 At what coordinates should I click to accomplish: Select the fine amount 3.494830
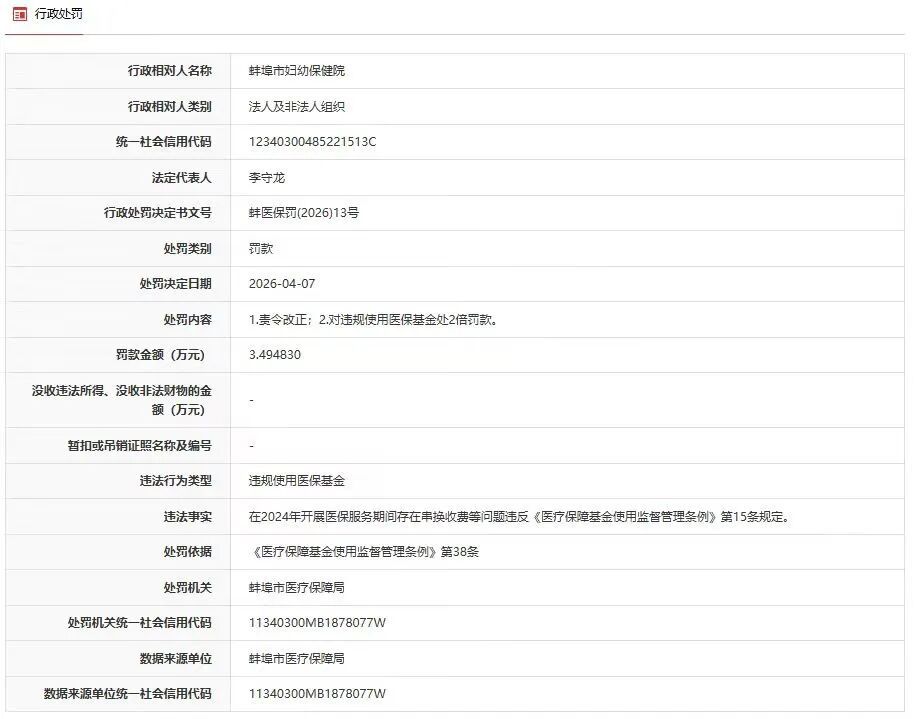click(x=275, y=354)
